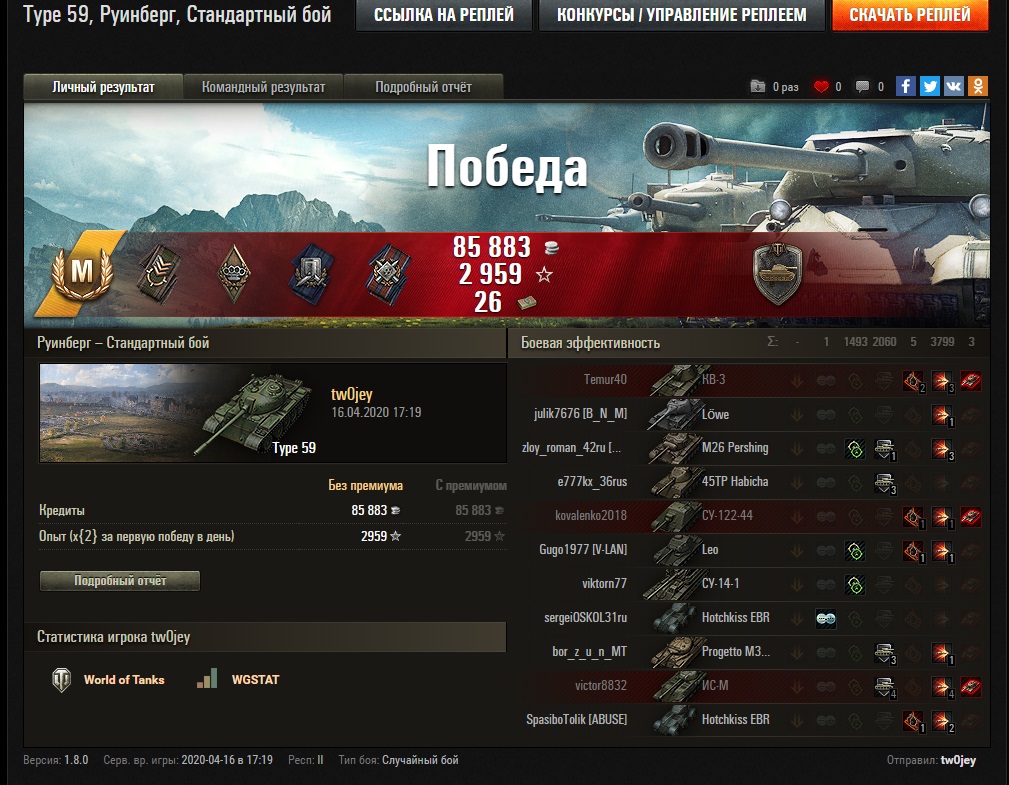Click Подробный отчёт button under credits
1009x785 pixels.
click(120, 580)
